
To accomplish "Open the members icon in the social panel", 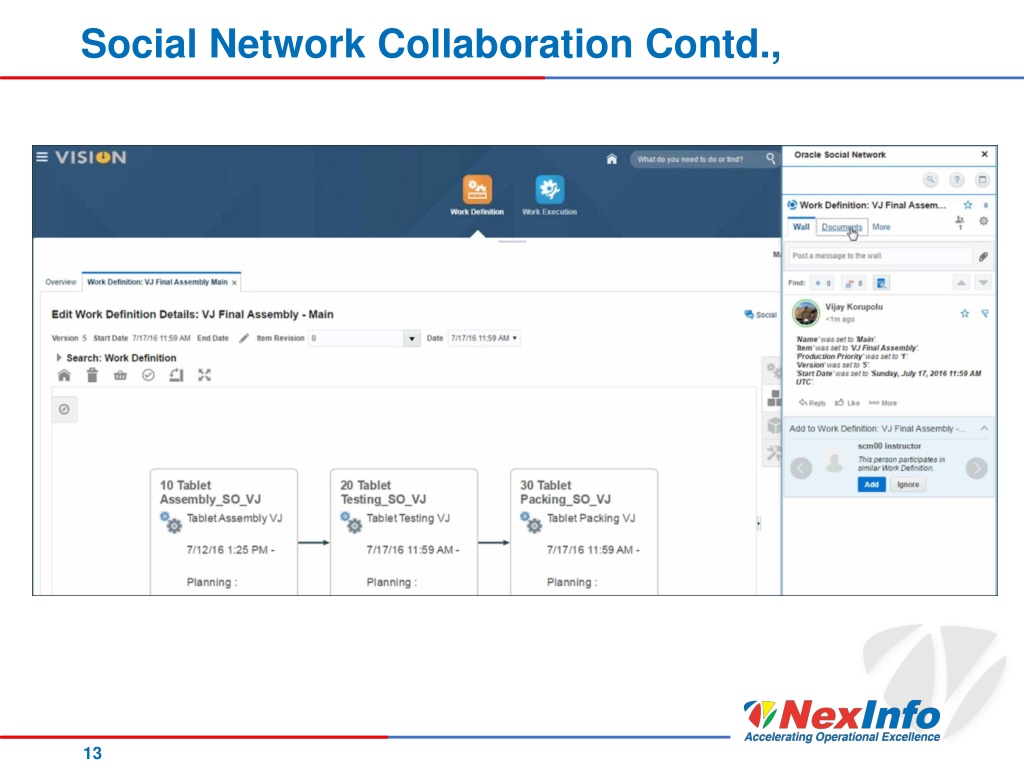I will point(959,222).
